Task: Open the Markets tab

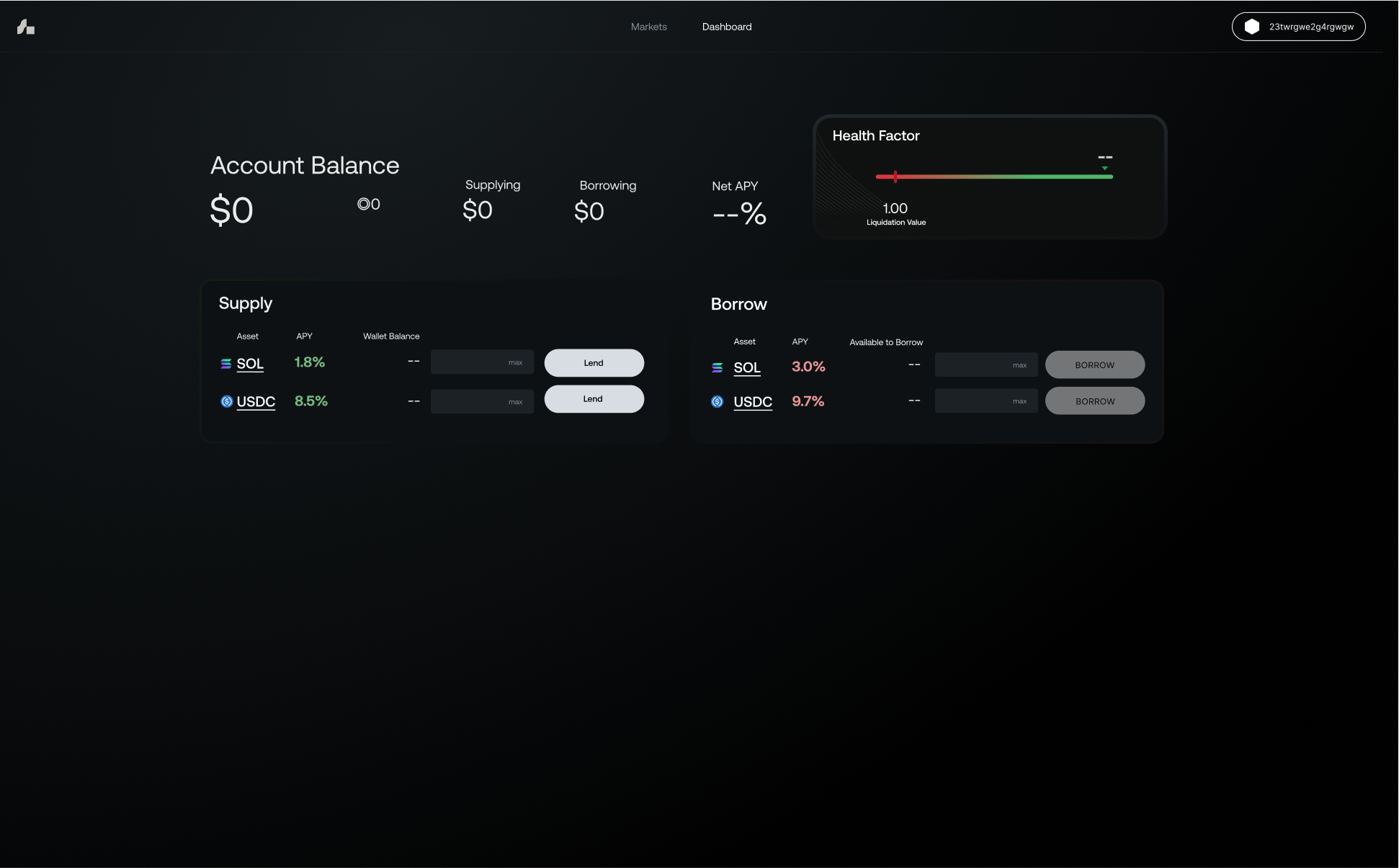Action: [x=648, y=27]
